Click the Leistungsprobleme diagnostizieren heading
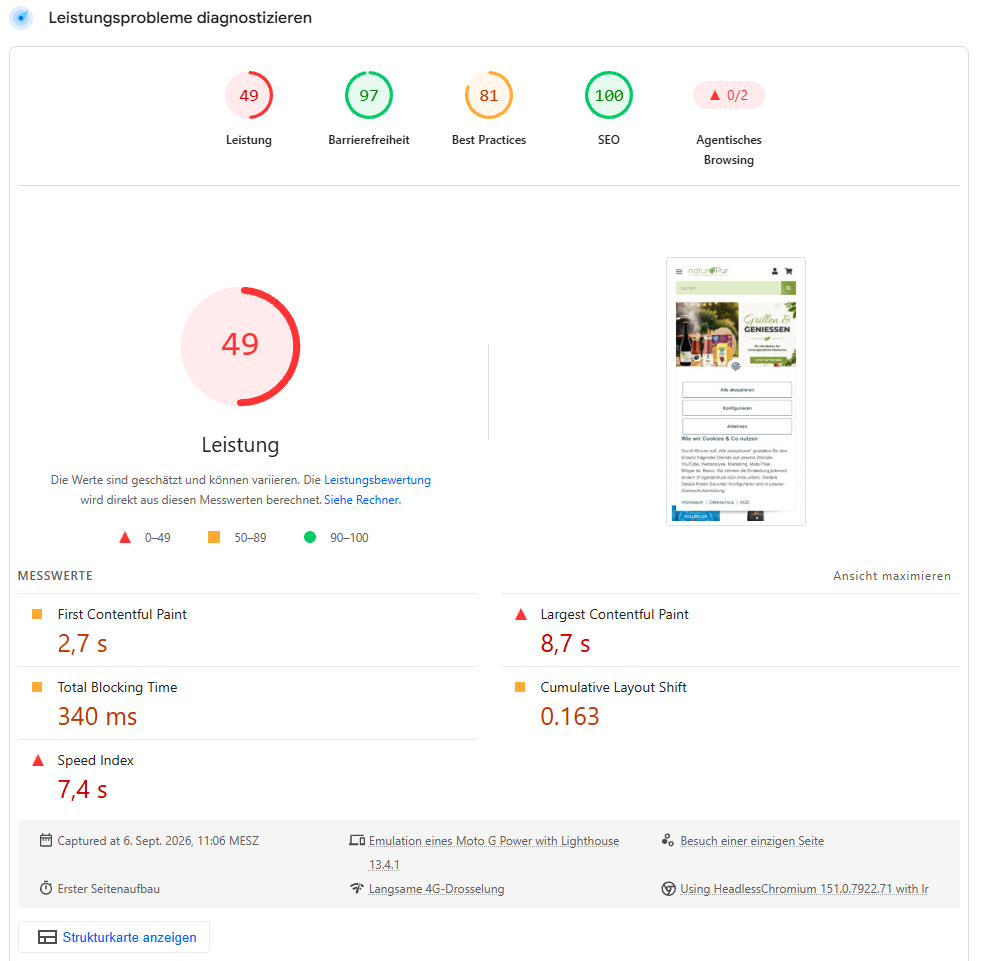Screen dimensions: 981x961 pyautogui.click(x=180, y=18)
